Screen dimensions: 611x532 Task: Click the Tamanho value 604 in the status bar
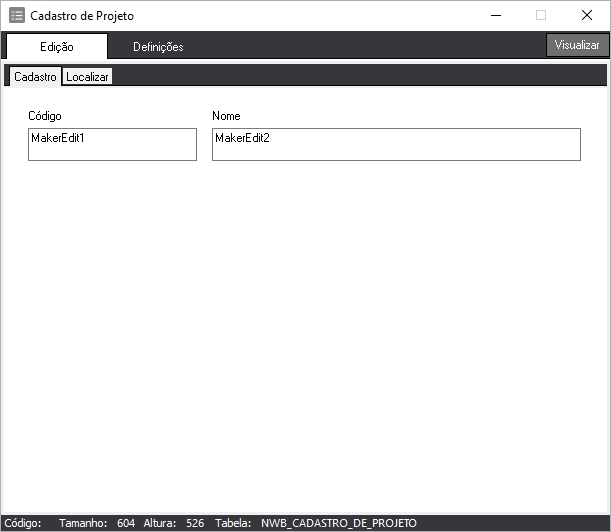pos(126,523)
